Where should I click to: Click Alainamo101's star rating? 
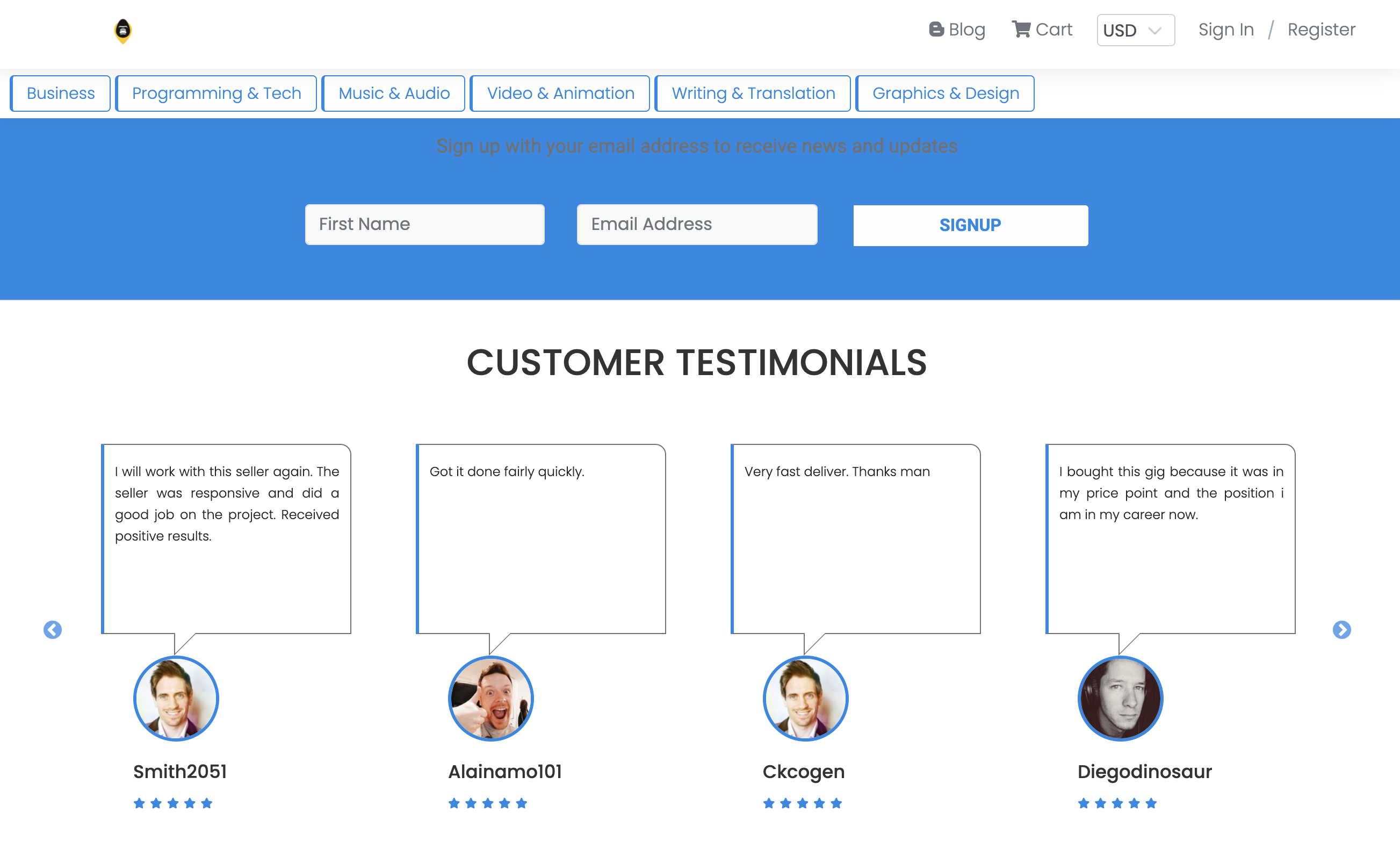[488, 803]
